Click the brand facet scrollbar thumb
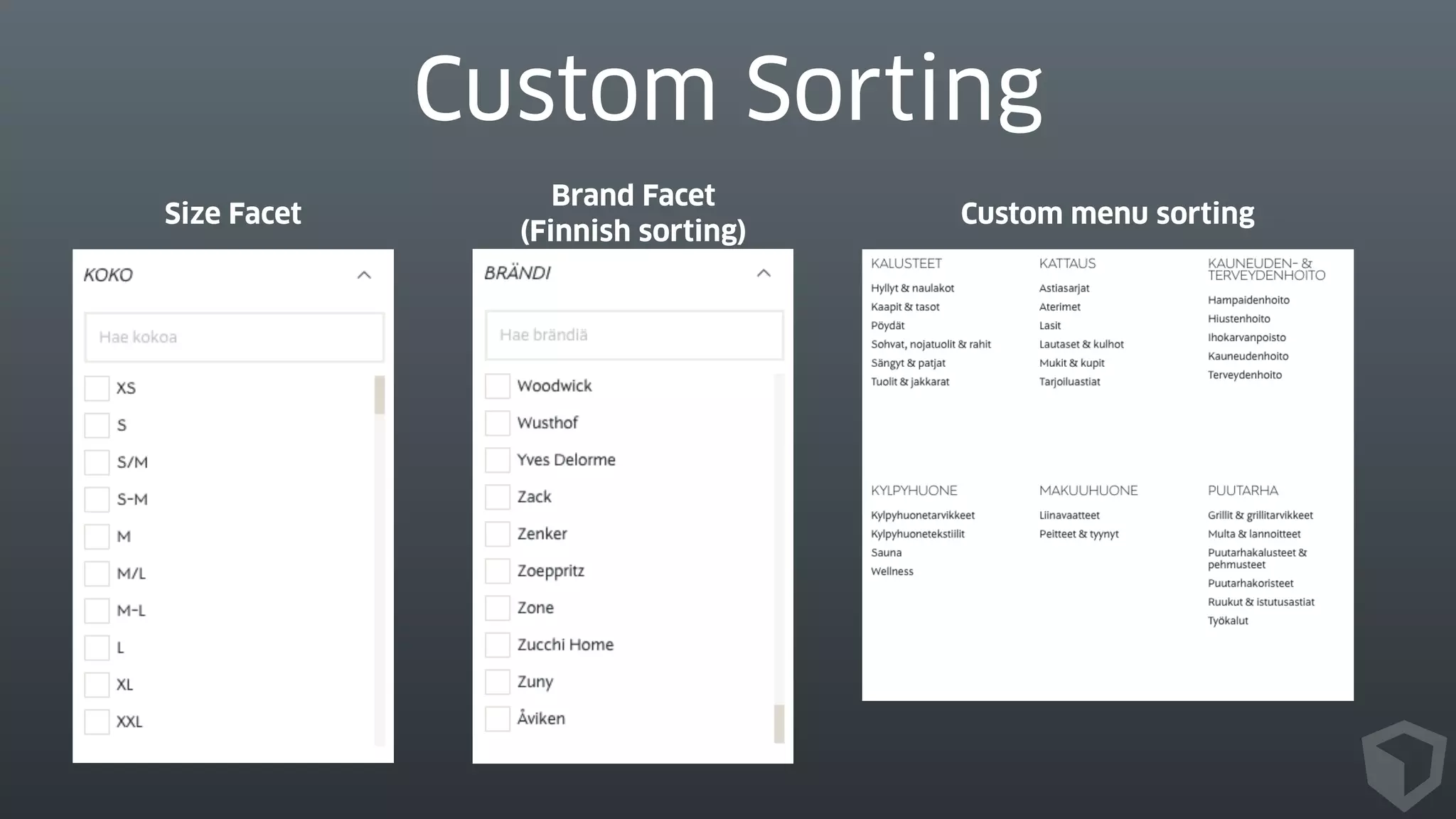This screenshot has height=819, width=1456. [779, 724]
